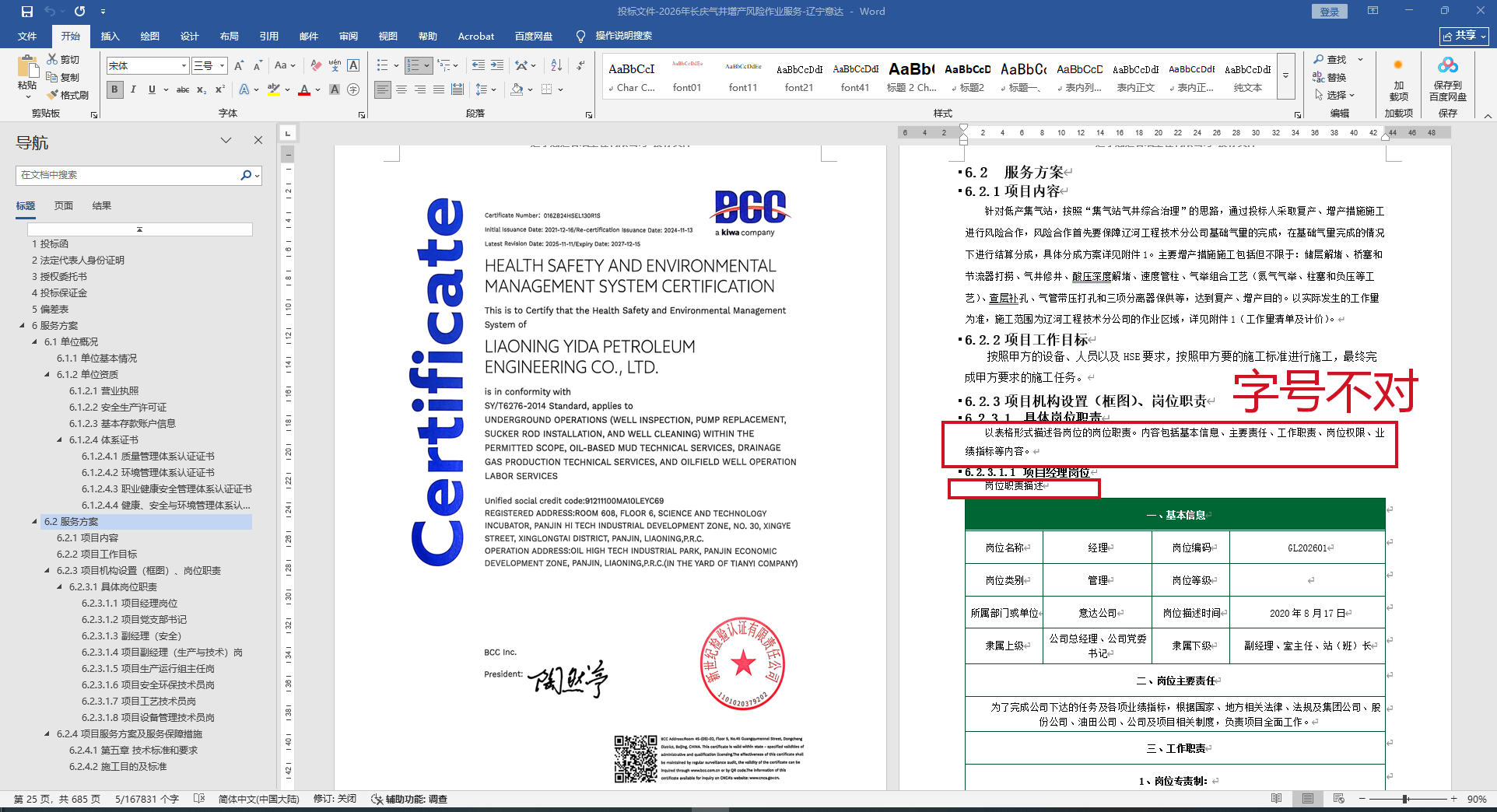Switch navigation pane to 页面 tab
The image size is (1497, 812).
click(x=64, y=205)
